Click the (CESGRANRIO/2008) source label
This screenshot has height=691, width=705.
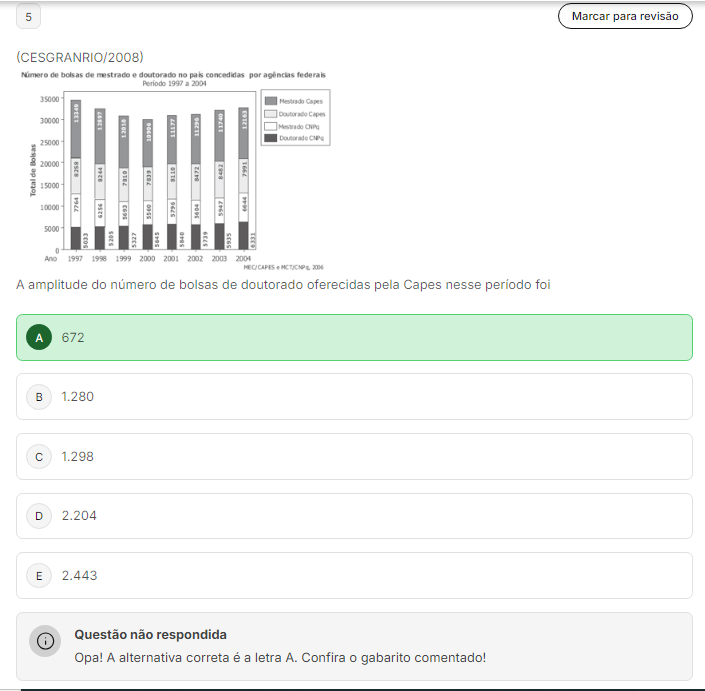coord(80,57)
